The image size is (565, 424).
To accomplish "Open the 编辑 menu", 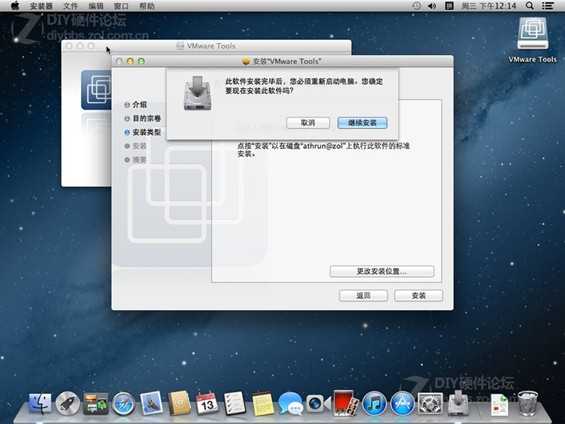I will 96,6.
